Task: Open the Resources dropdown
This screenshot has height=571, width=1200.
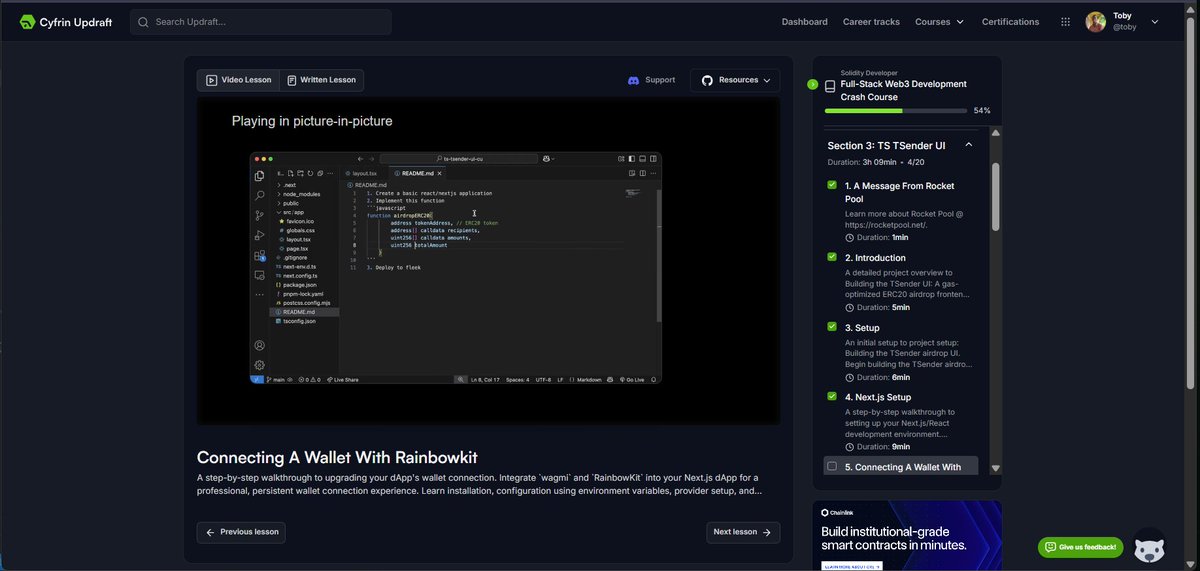Action: (x=736, y=80)
